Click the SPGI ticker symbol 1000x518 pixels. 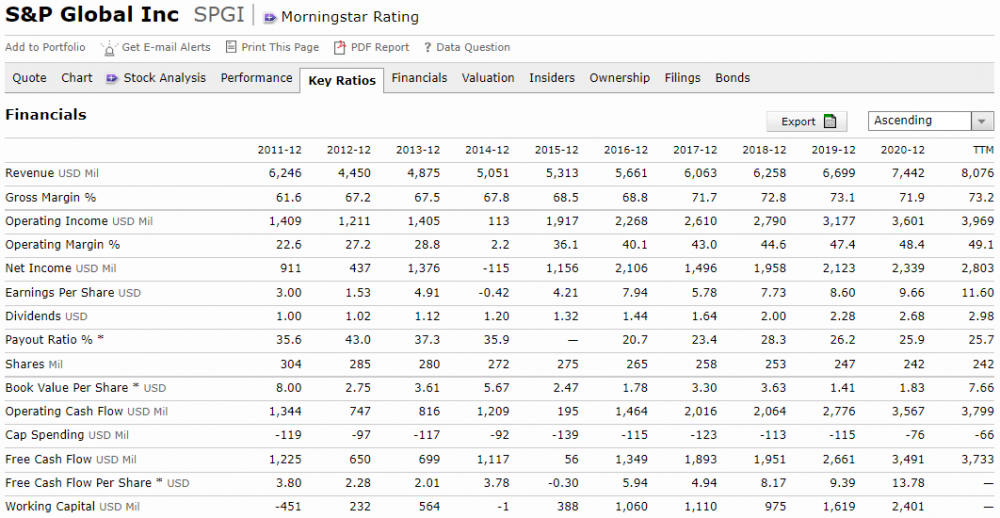219,15
